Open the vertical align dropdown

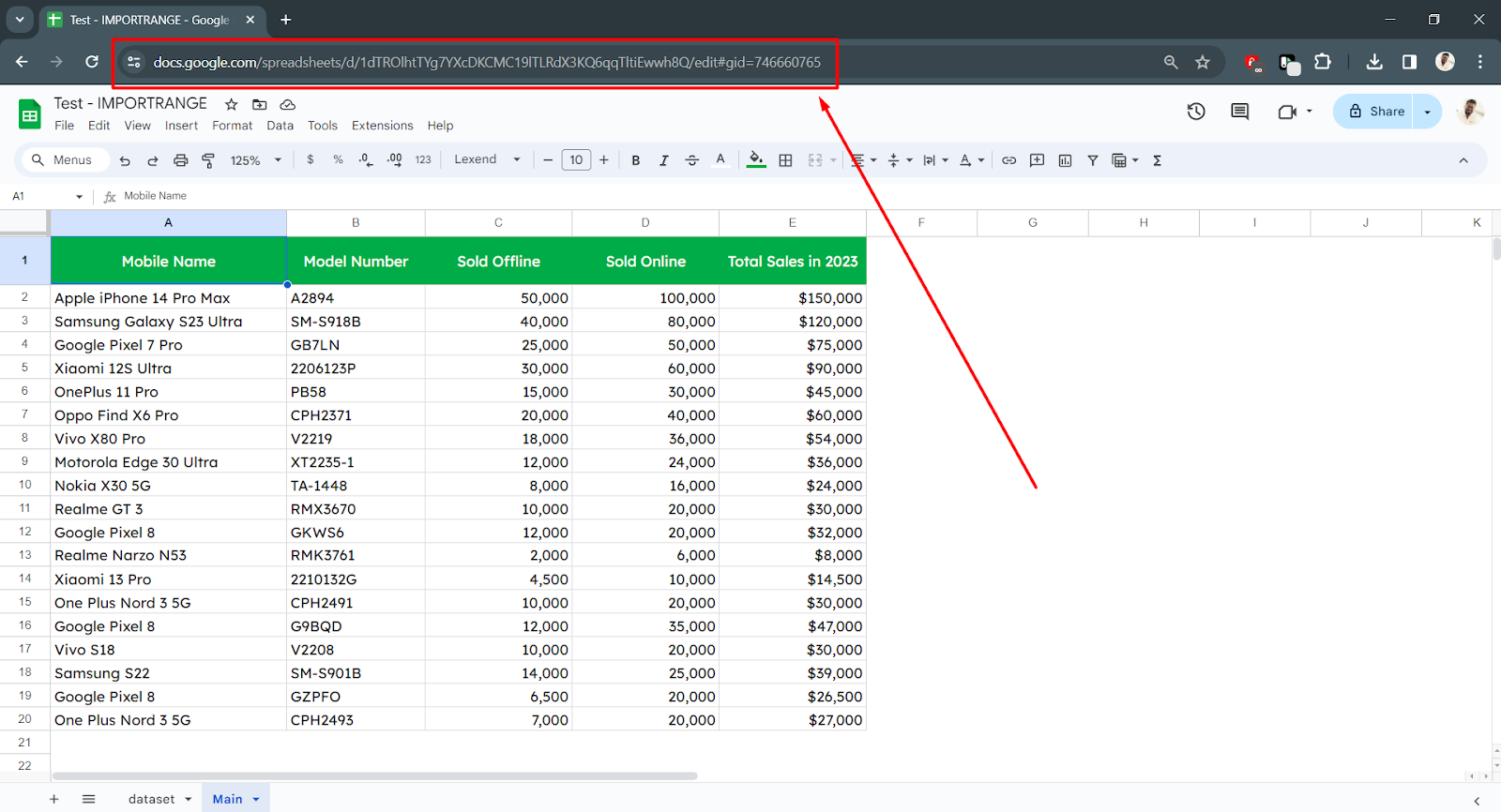pos(900,160)
